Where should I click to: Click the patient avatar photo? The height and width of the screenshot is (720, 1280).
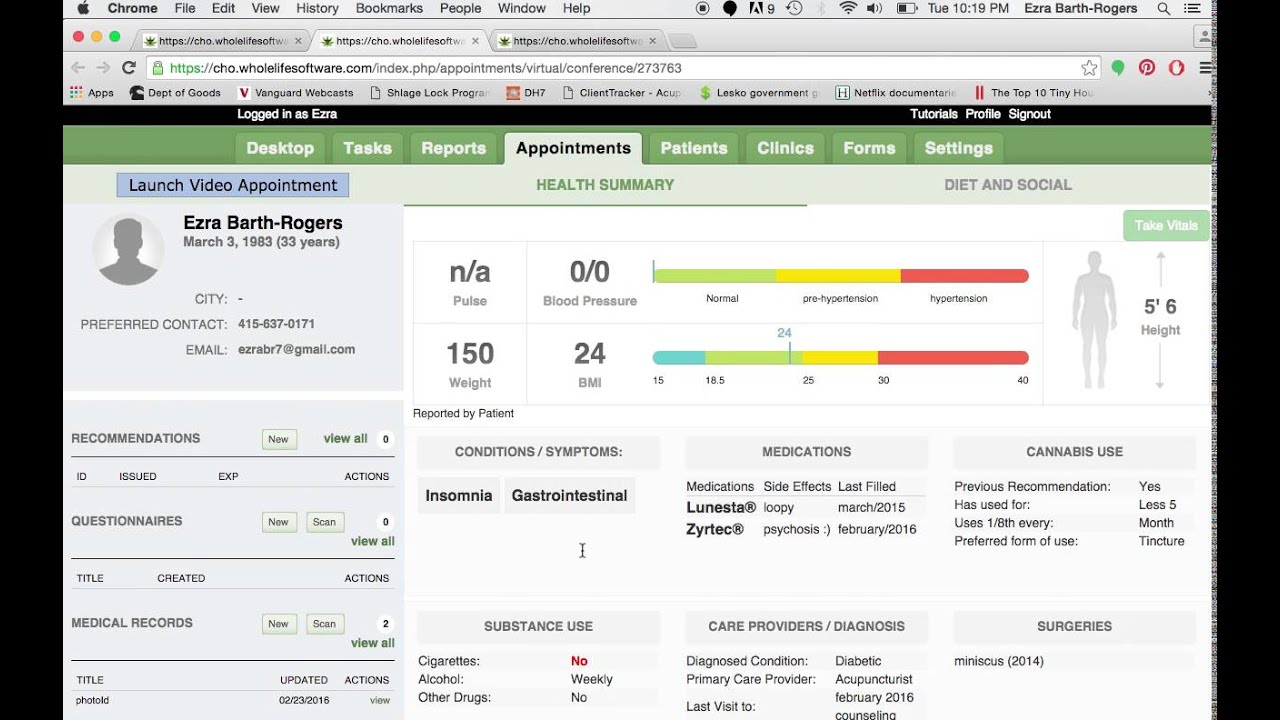point(128,250)
